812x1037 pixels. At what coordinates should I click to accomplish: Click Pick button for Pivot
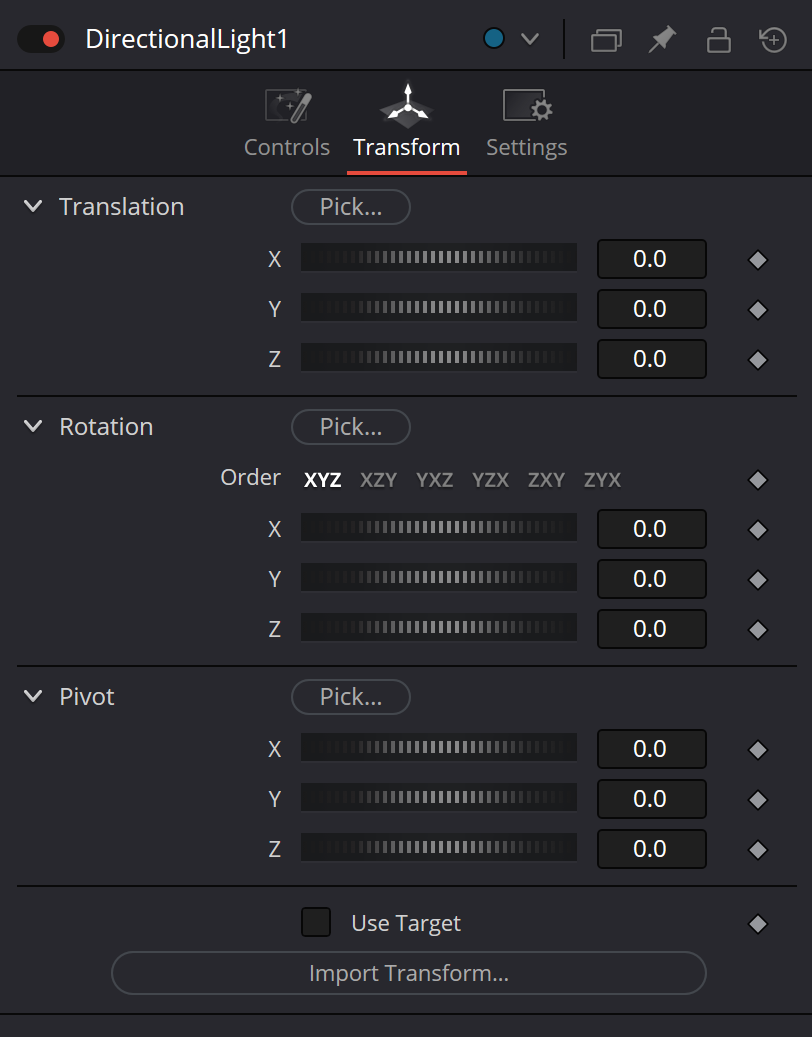351,696
